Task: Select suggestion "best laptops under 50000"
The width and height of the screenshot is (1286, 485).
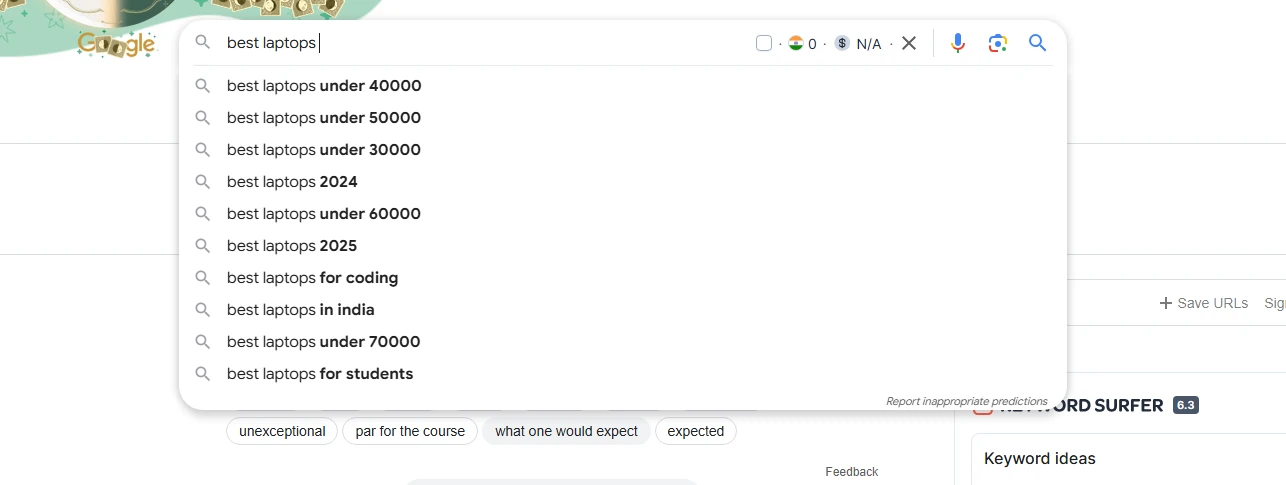Action: click(324, 118)
